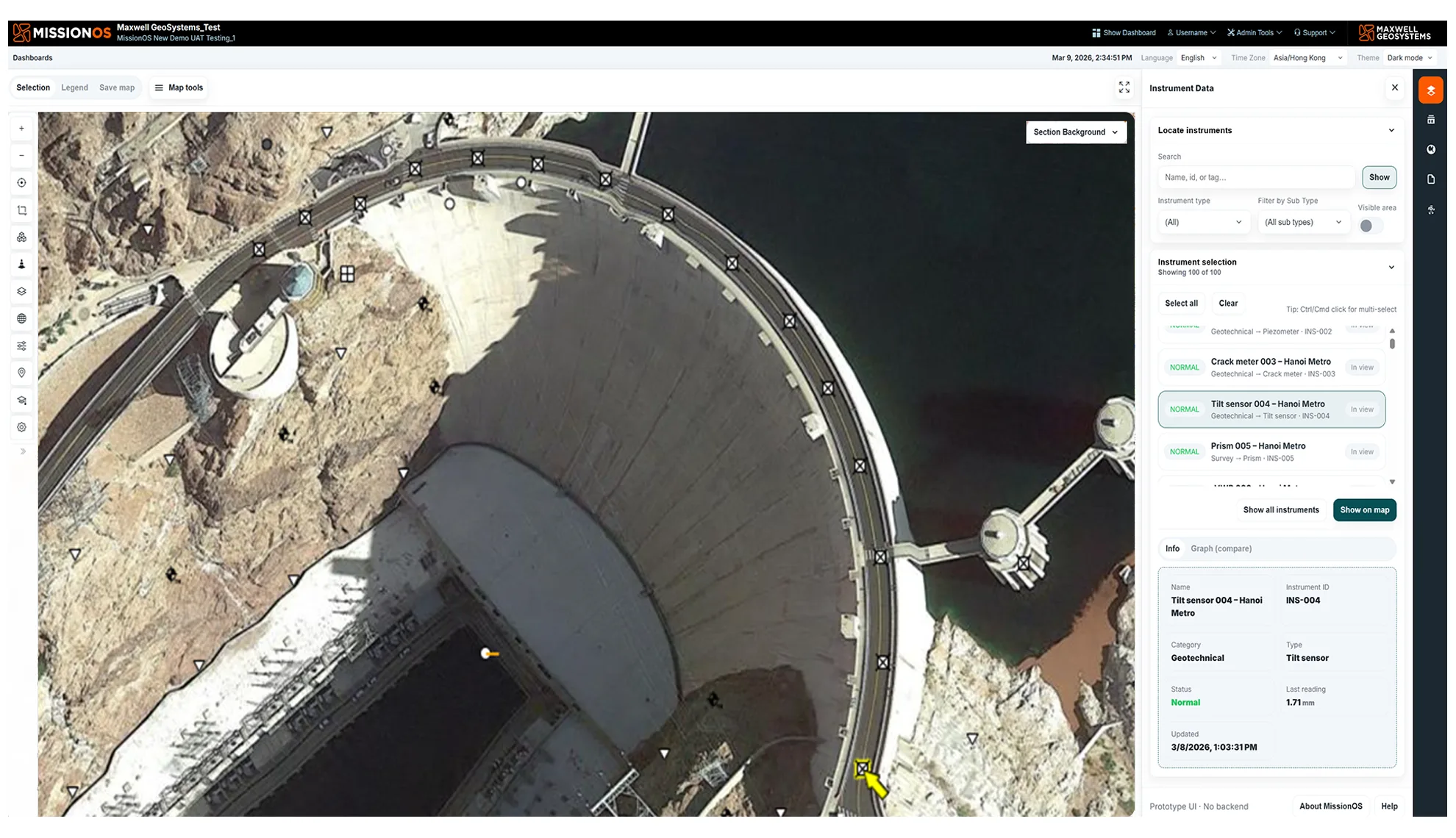Switch to the Legend tab
Screen dimensions: 1456x838
(74, 87)
